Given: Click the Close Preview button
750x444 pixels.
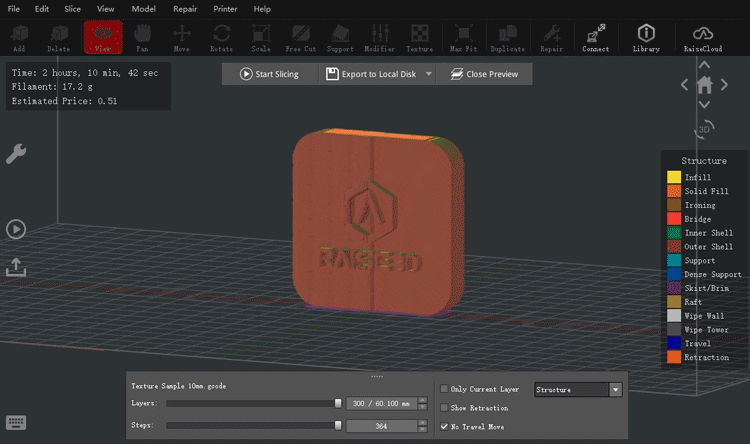Looking at the screenshot, I should tap(484, 74).
